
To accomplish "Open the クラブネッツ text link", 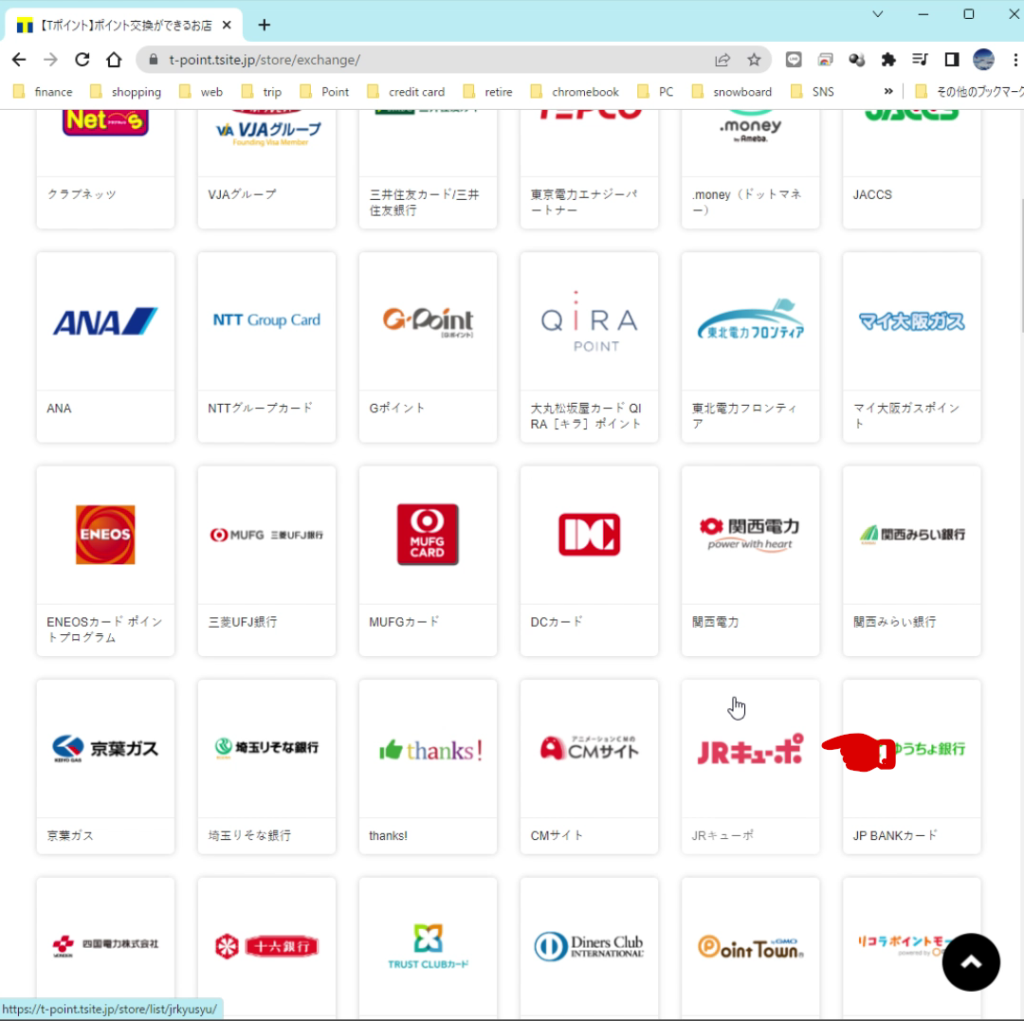I will pos(82,195).
